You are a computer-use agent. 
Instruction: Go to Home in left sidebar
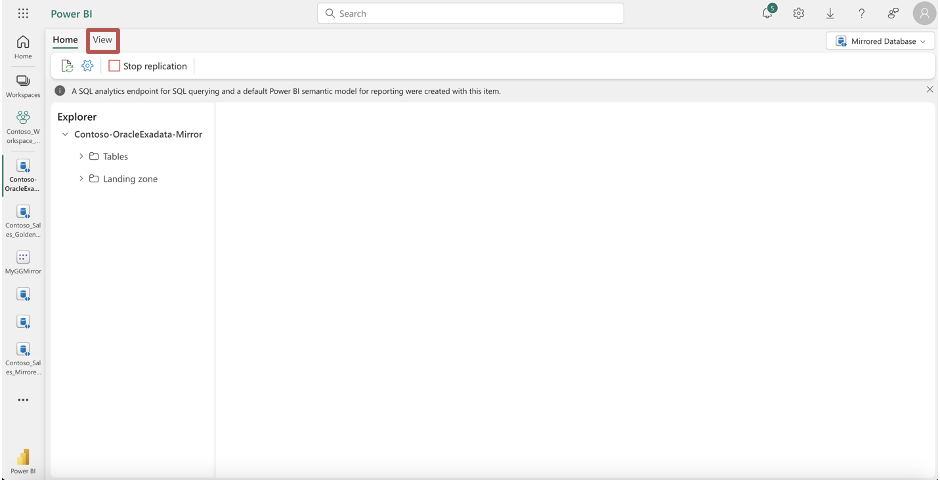[23, 47]
